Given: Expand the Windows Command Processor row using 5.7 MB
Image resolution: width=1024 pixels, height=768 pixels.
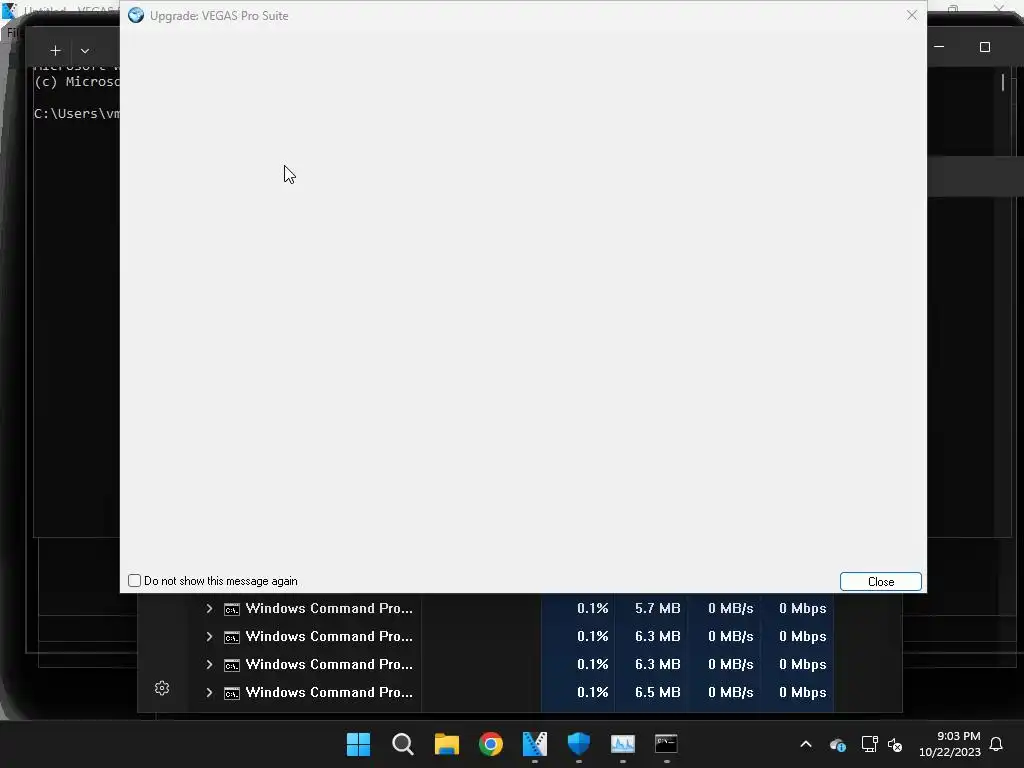Looking at the screenshot, I should [x=209, y=608].
